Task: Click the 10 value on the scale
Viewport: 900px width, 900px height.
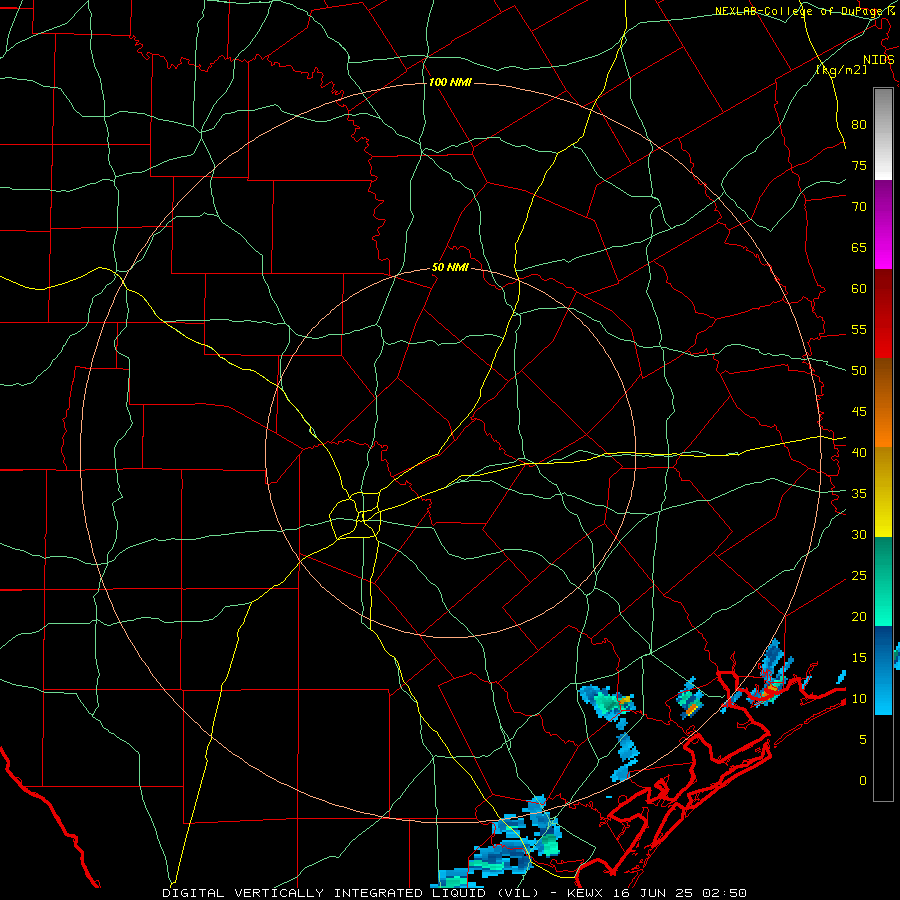Action: [x=859, y=699]
